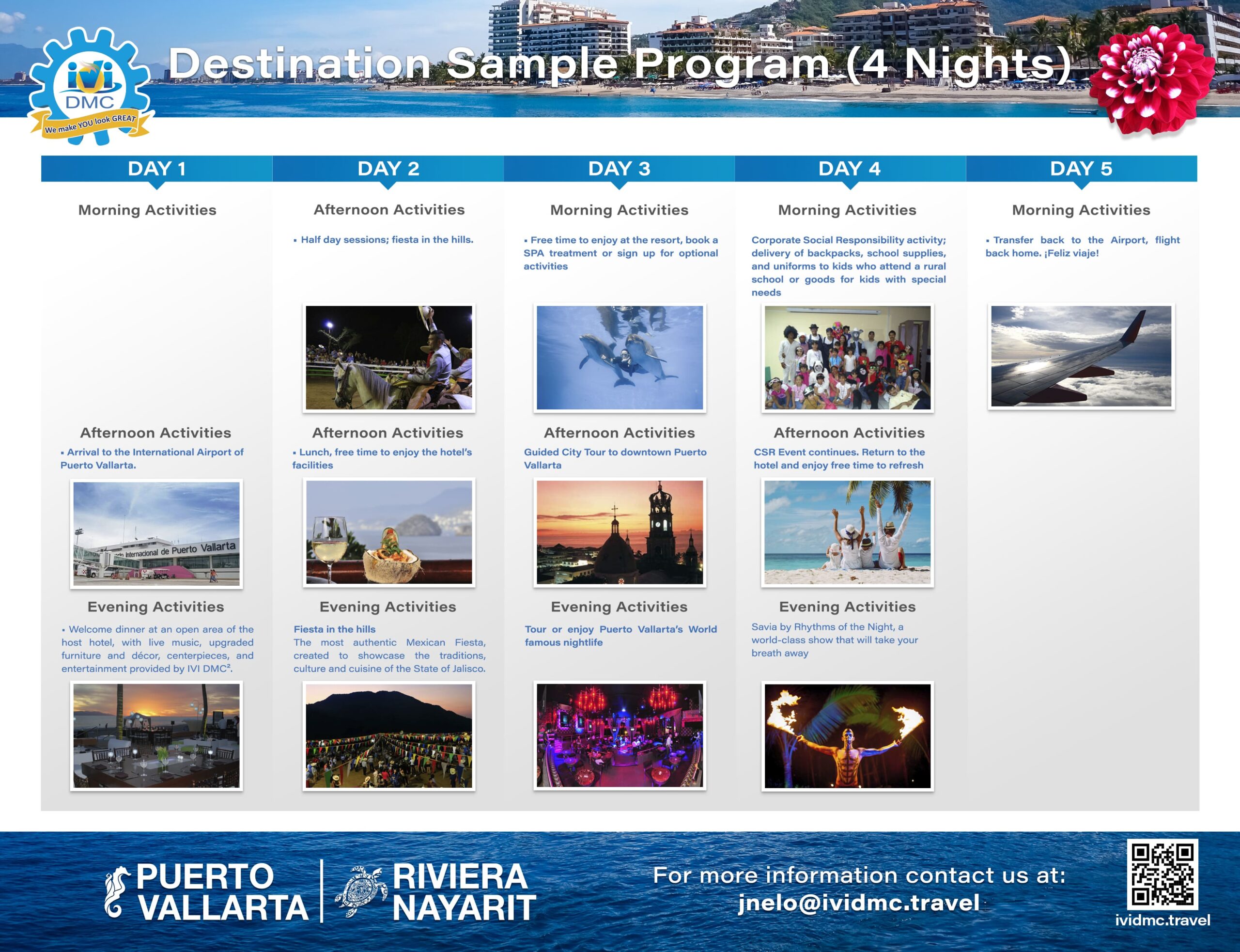This screenshot has height=952, width=1240.
Task: Select the DAY 5 header tab
Action: tap(1081, 169)
